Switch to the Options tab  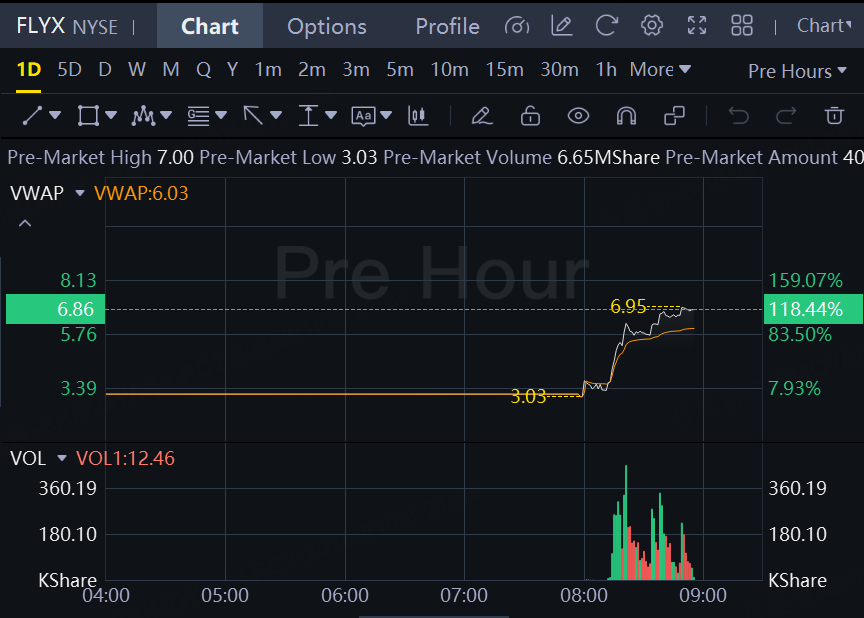326,27
